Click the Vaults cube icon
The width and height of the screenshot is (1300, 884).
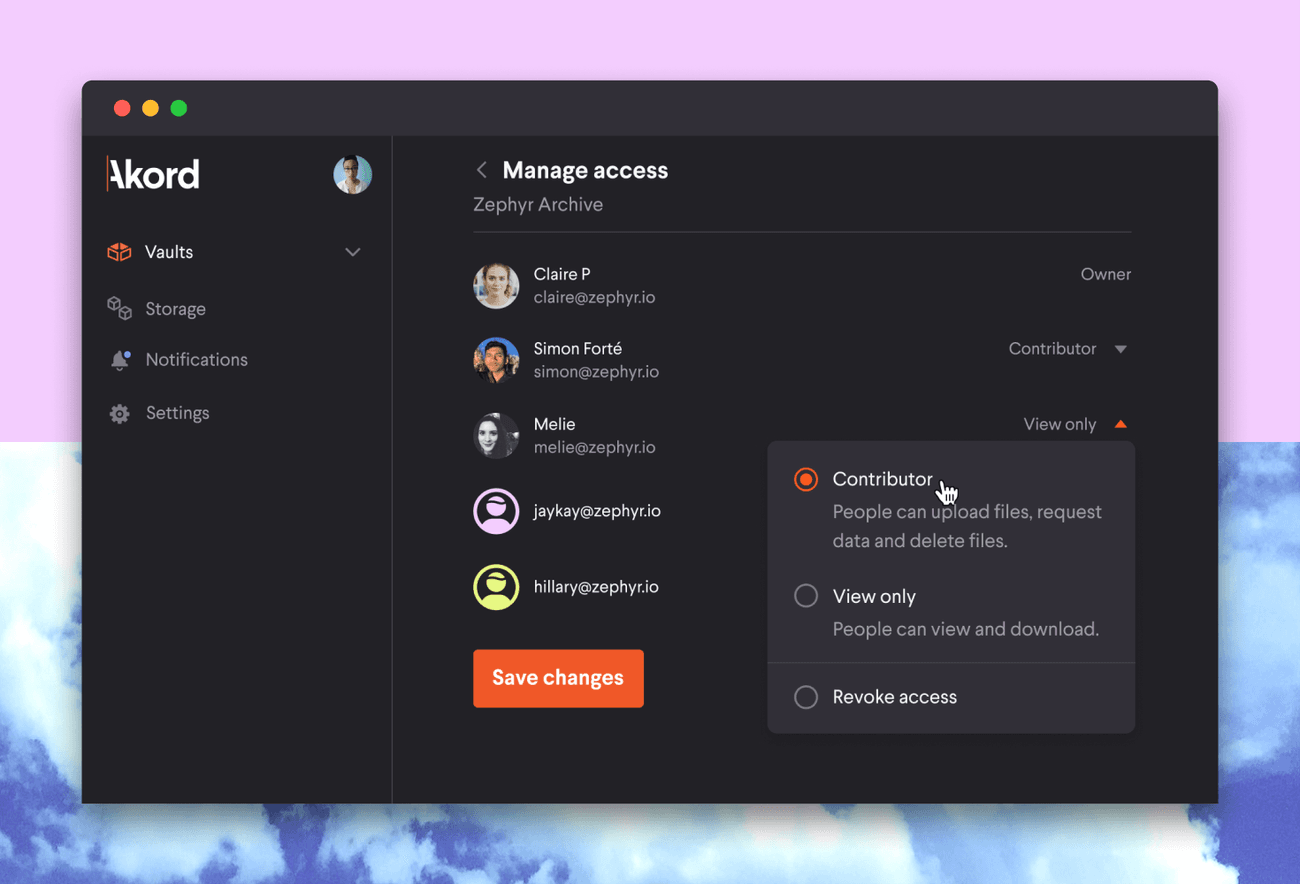[x=119, y=252]
